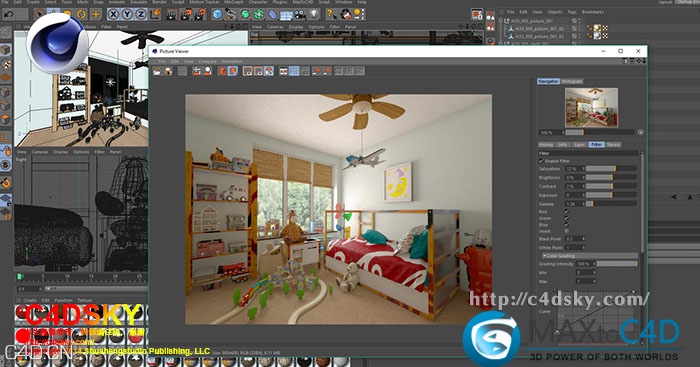The height and width of the screenshot is (367, 700).
Task: Open the Objects menu in Object Manager
Action: [555, 12]
